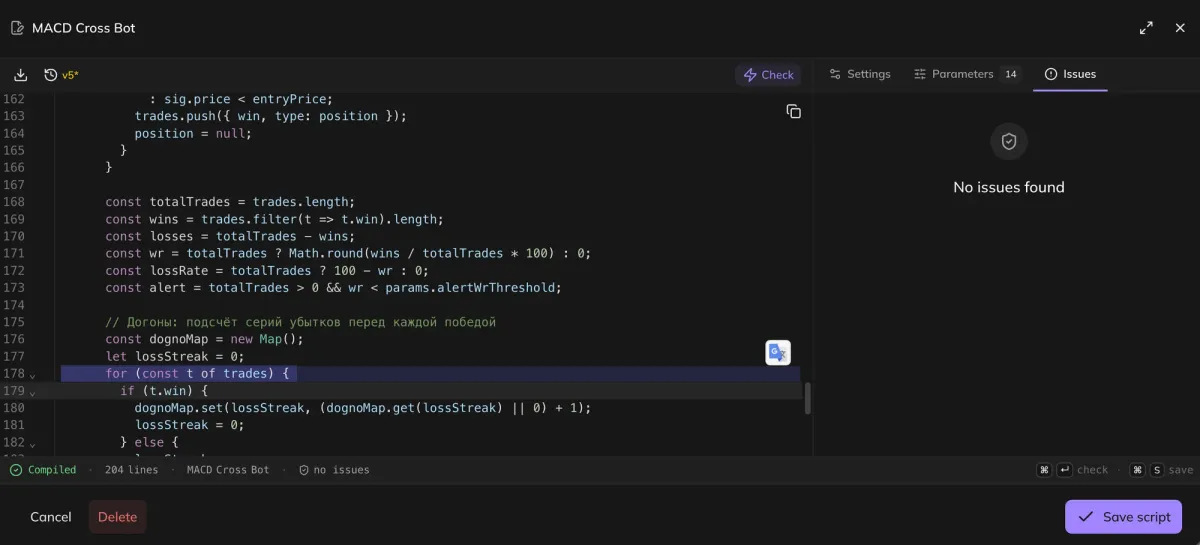Viewport: 1200px width, 545px height.
Task: Click the highlighted for loop line
Action: click(197, 374)
